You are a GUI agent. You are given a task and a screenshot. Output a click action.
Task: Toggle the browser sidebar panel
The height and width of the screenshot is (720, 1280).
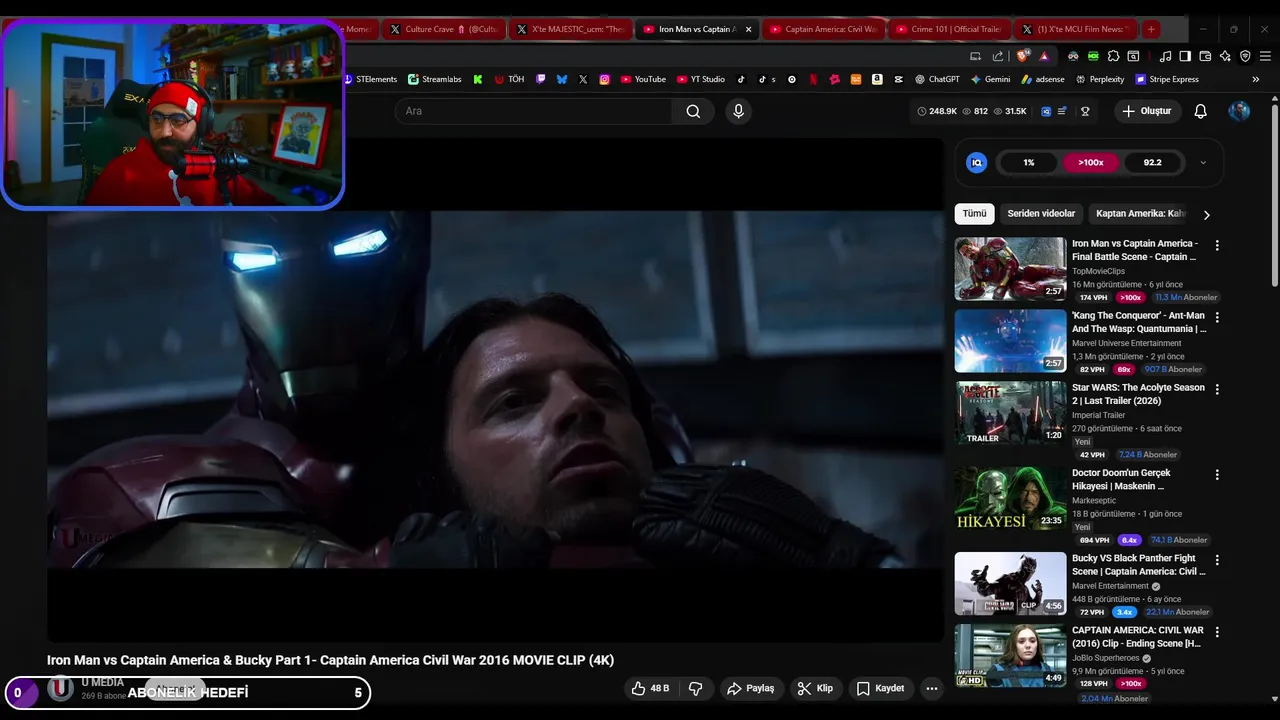tap(1185, 56)
